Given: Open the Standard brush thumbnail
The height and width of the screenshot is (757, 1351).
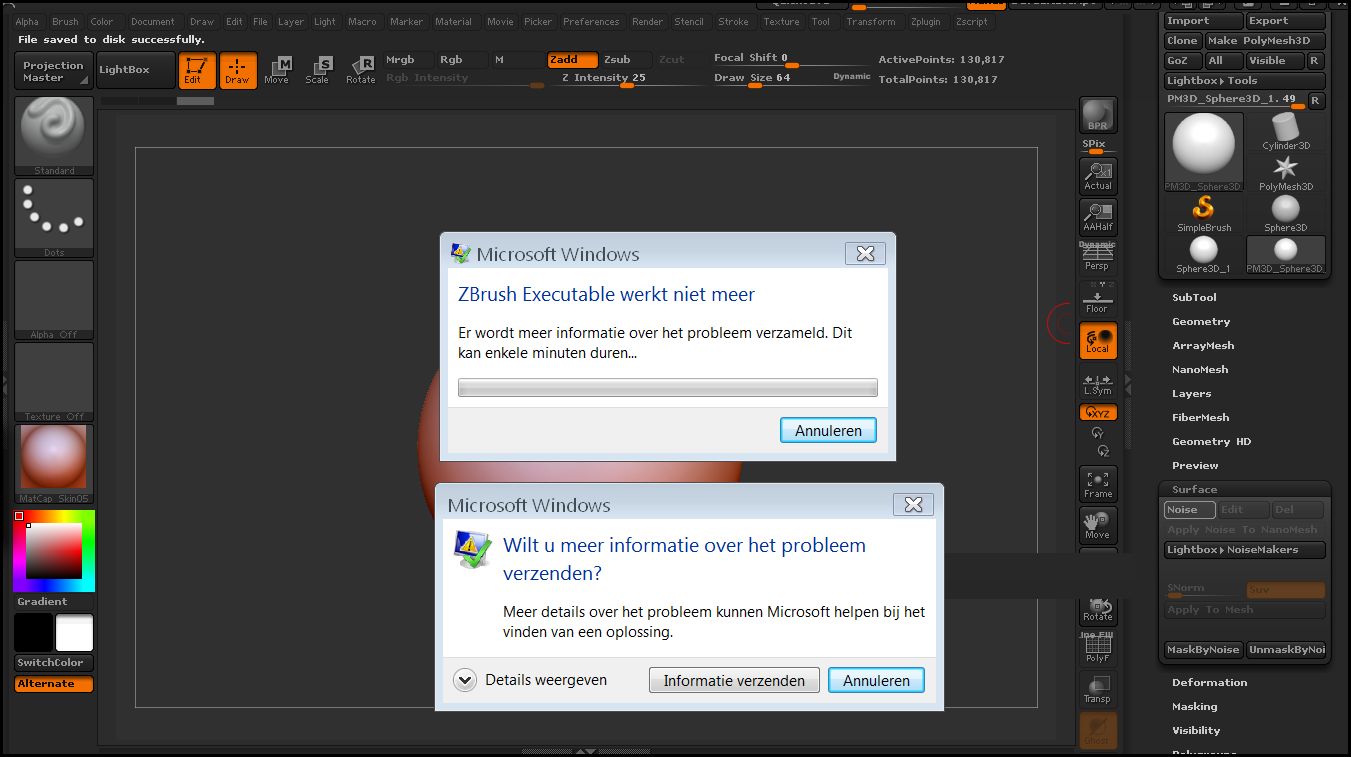Looking at the screenshot, I should (x=54, y=136).
